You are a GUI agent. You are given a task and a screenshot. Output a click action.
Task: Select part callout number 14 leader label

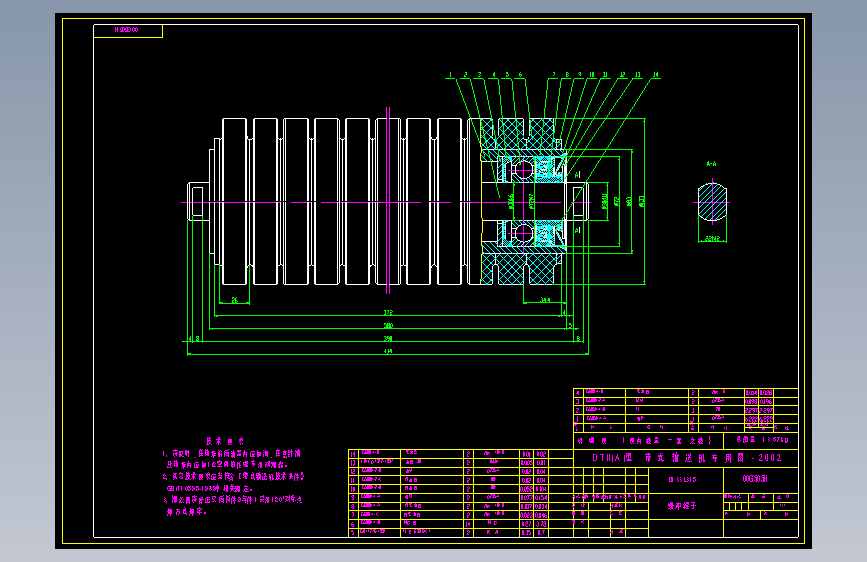click(656, 75)
